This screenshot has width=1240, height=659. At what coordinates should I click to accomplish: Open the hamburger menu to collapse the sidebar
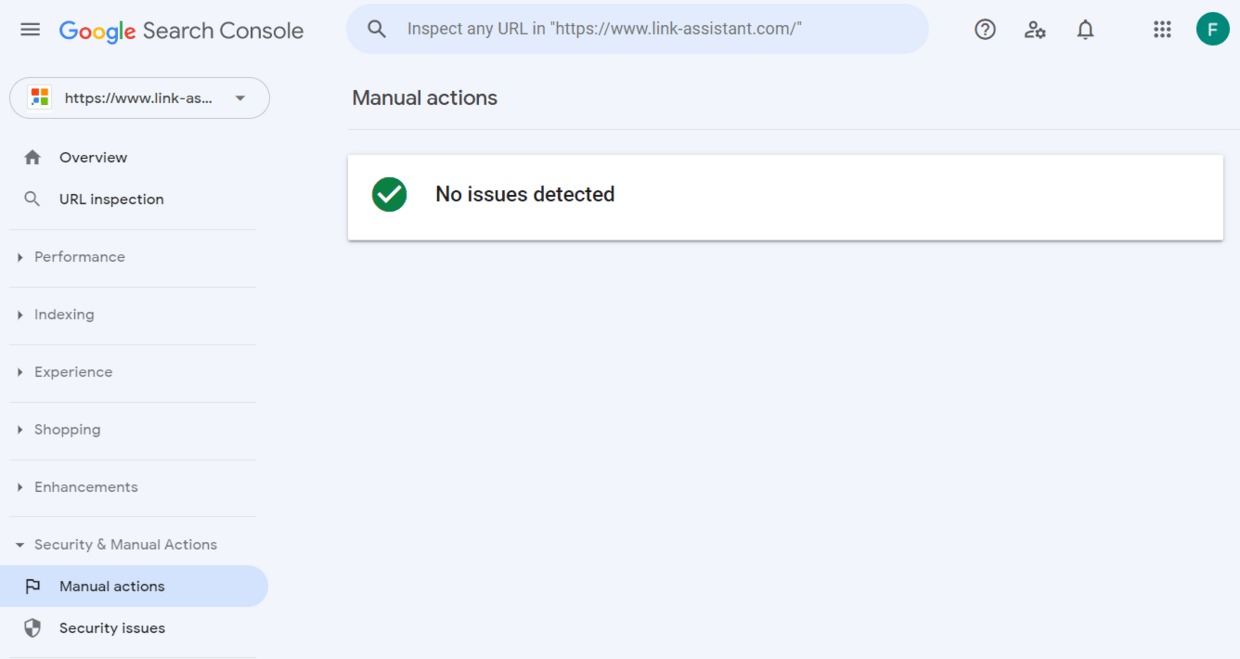pos(30,29)
